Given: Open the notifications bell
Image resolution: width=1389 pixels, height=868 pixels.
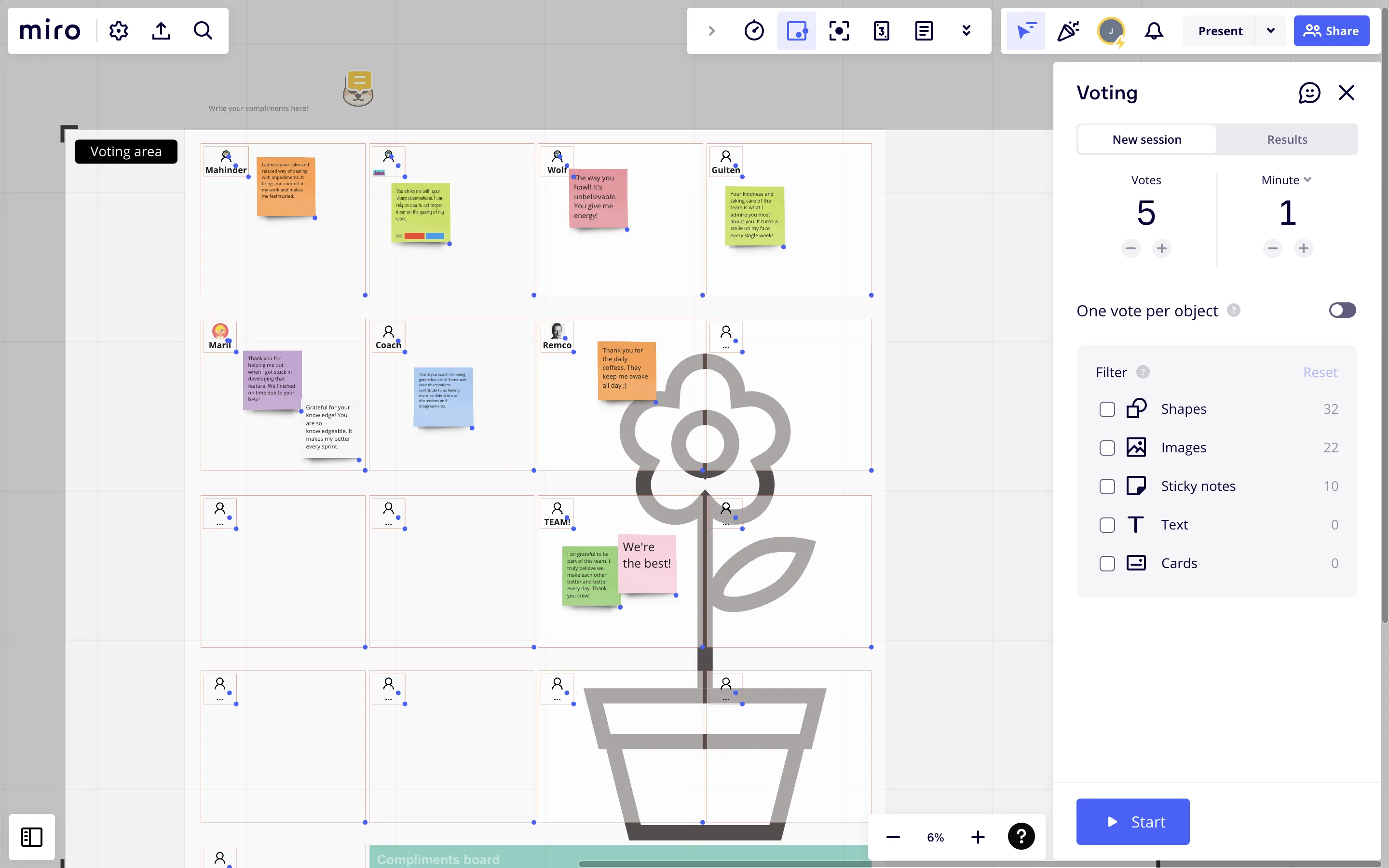Looking at the screenshot, I should (x=1154, y=31).
